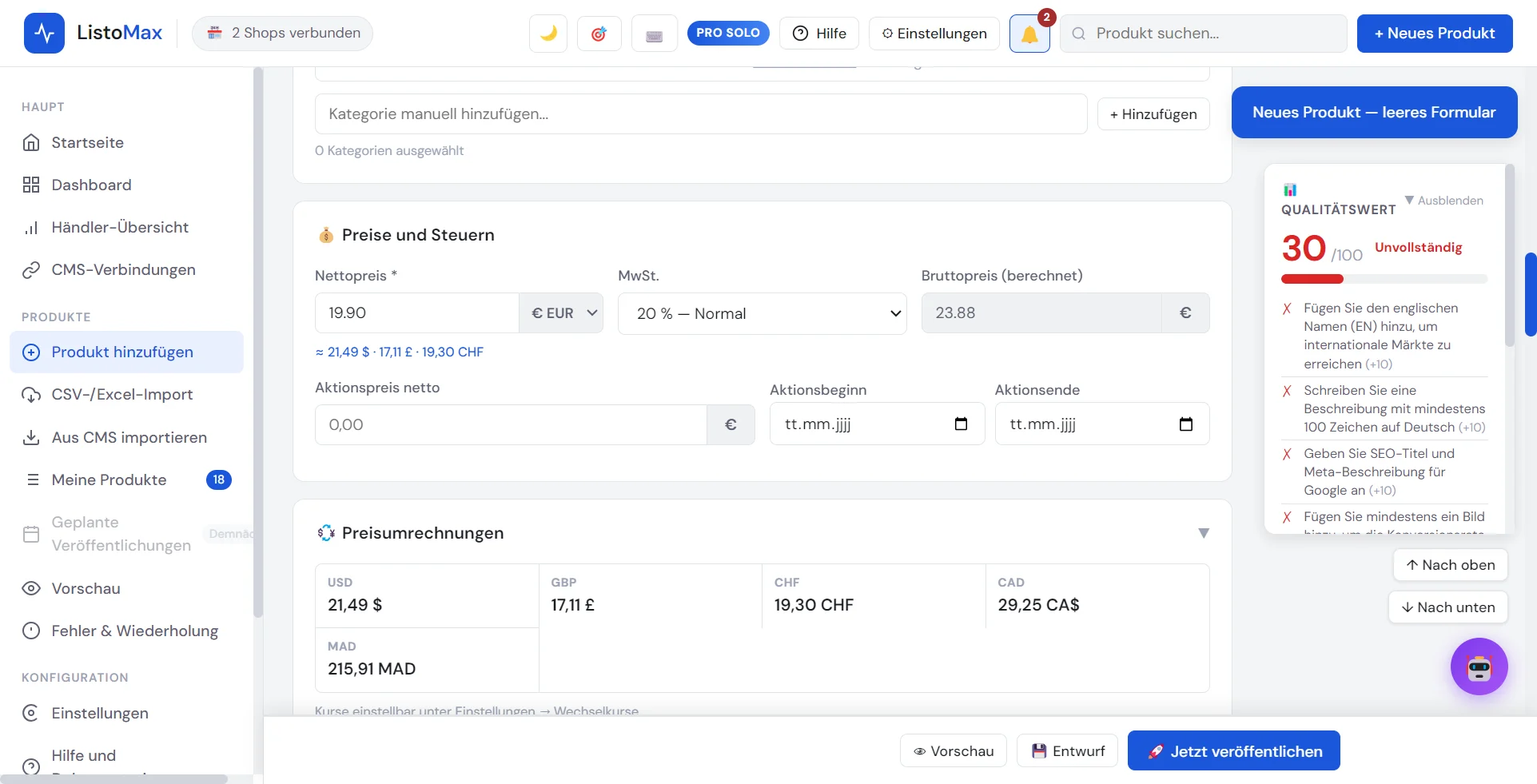Click the Nettopreis input field
Screen dimensions: 1537x784
tap(417, 313)
